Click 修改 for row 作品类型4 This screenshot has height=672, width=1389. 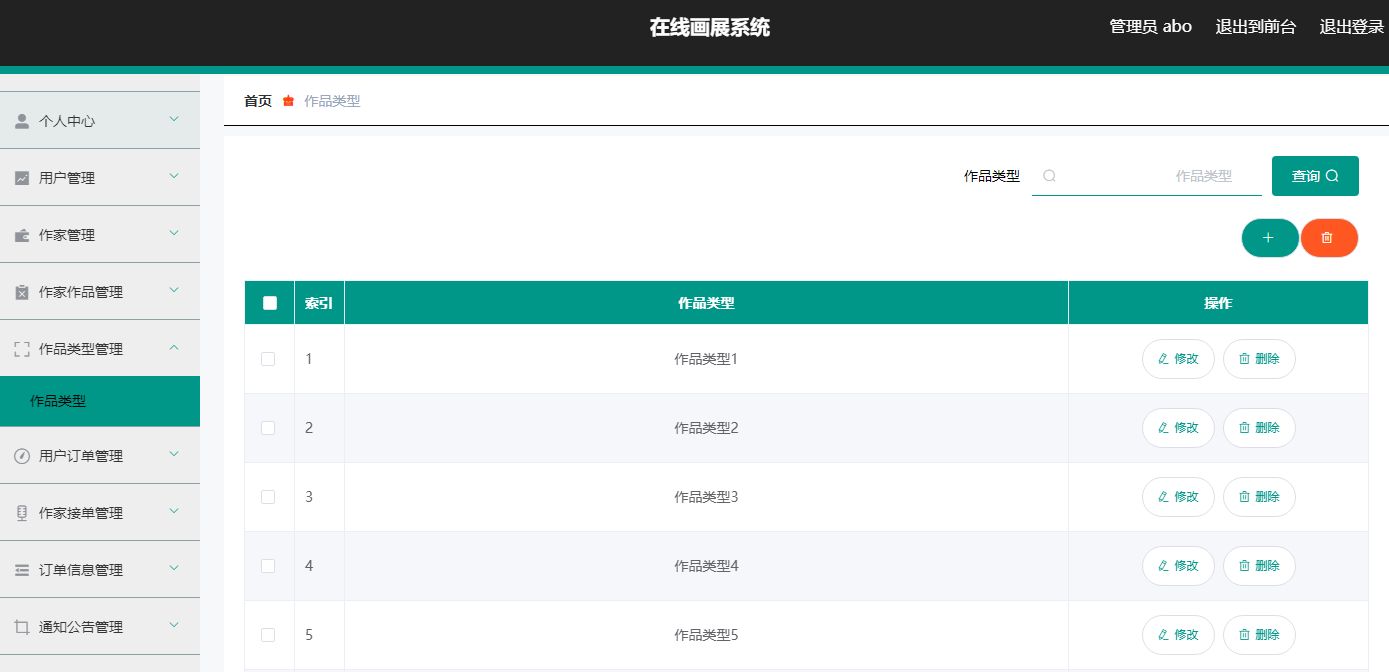click(1178, 566)
